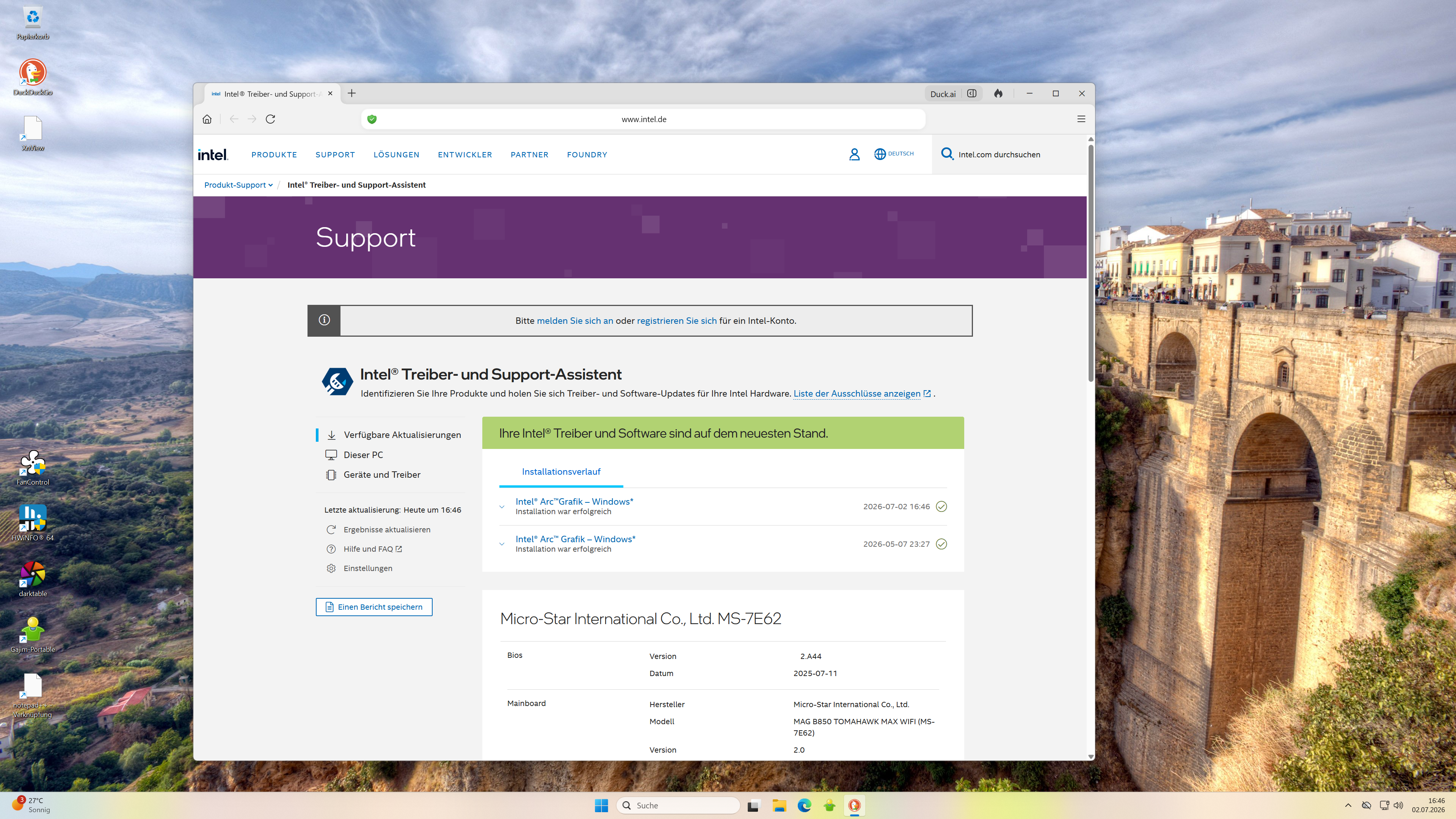Open File Explorer from the taskbar

pos(780,805)
